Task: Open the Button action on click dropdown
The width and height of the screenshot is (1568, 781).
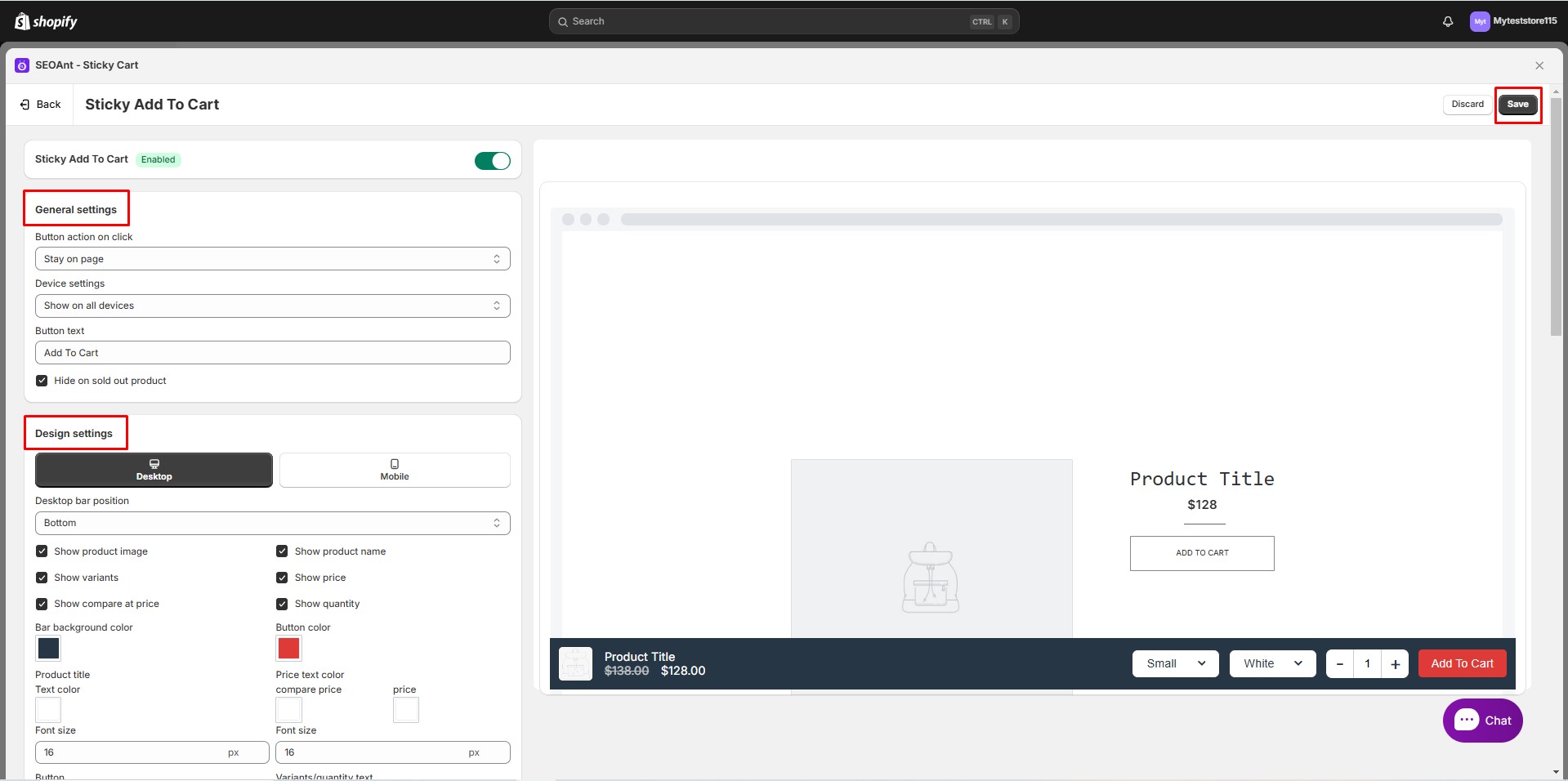Action: point(272,258)
